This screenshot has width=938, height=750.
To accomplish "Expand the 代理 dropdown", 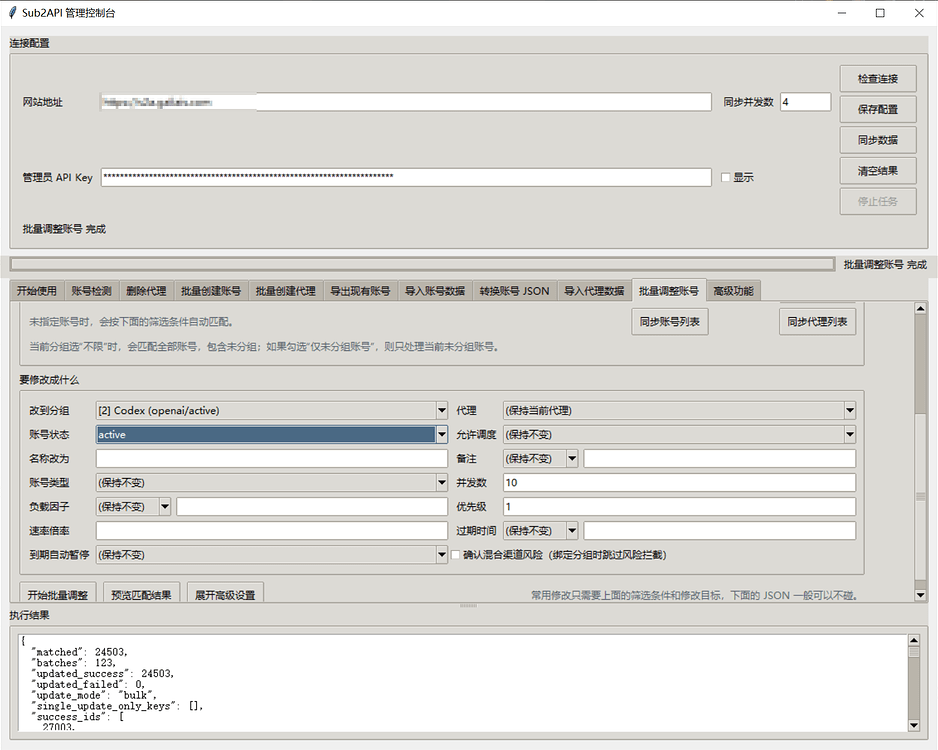I will 849,411.
